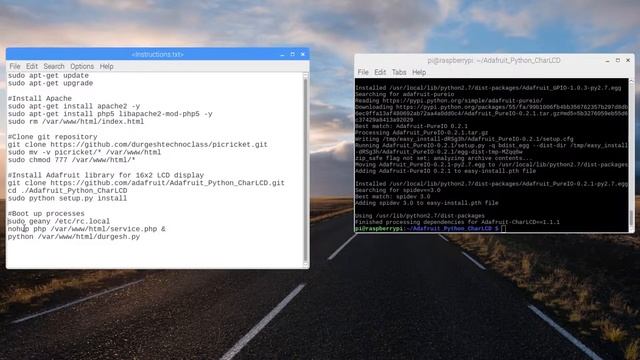Click the terminal prompt line

point(430,229)
